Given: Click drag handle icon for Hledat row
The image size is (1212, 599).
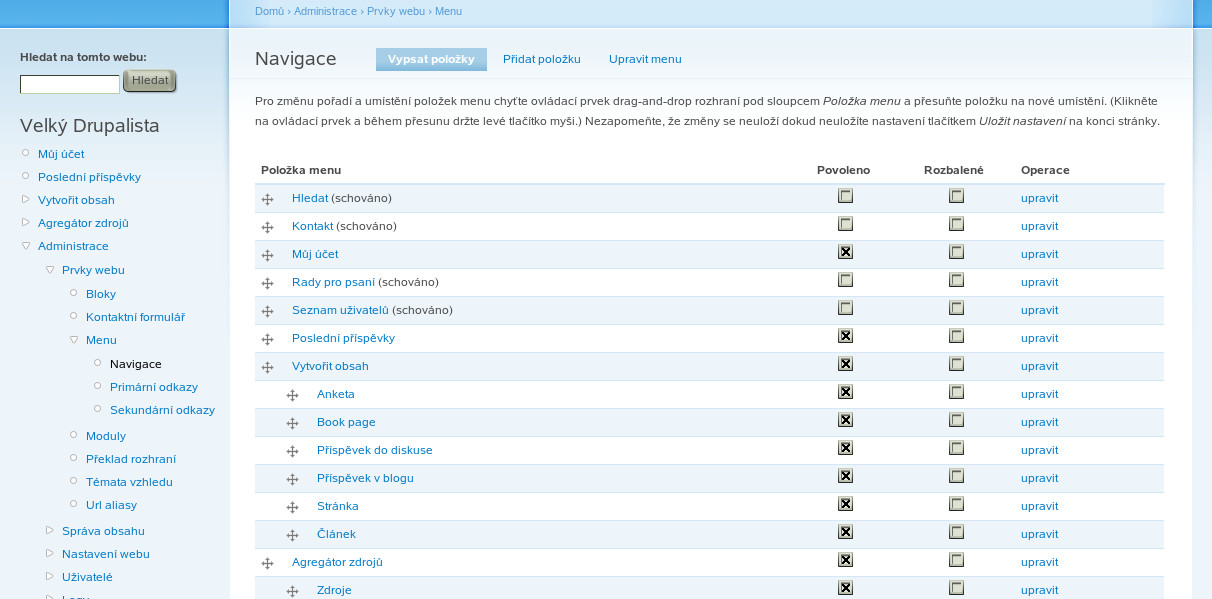Looking at the screenshot, I should (x=267, y=199).
